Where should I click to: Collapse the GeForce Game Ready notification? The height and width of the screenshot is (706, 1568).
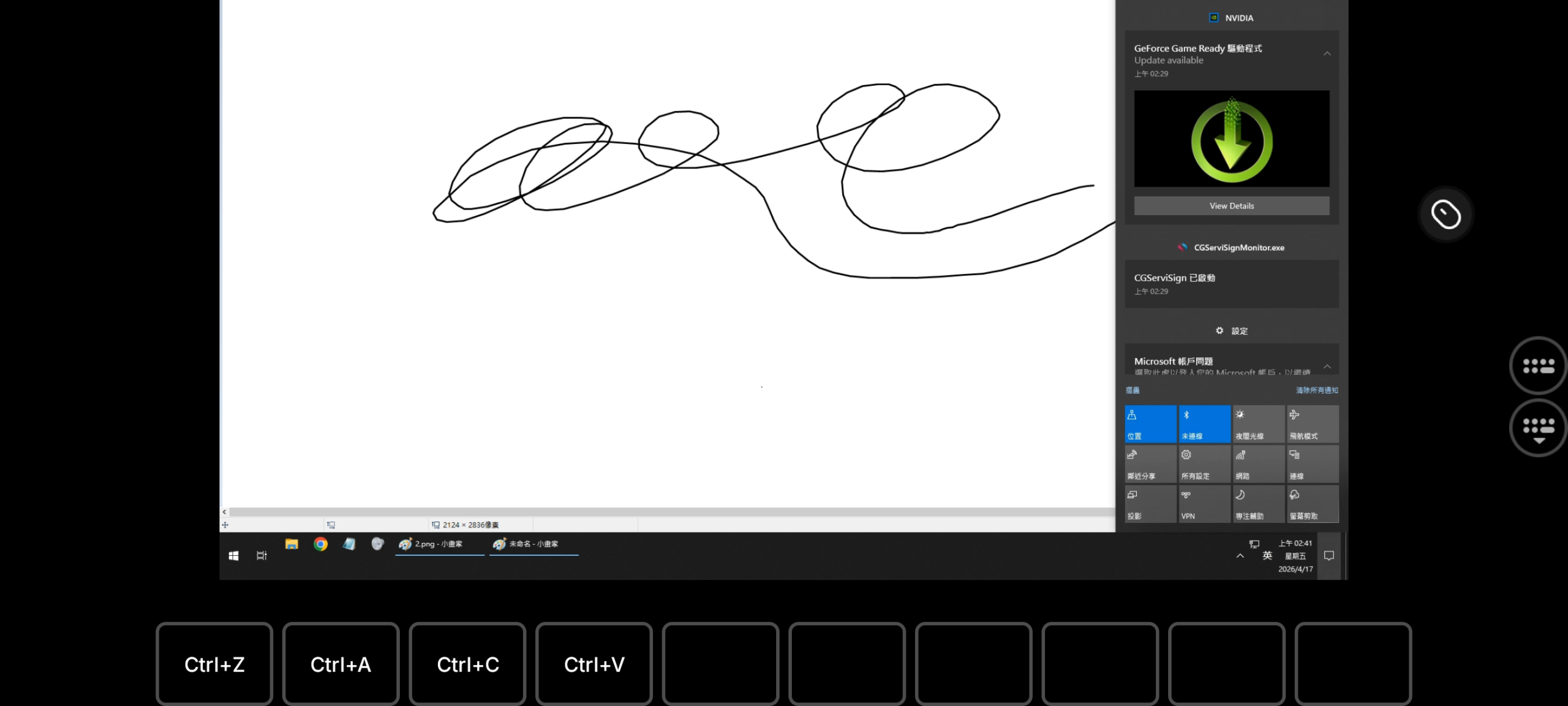click(x=1327, y=54)
